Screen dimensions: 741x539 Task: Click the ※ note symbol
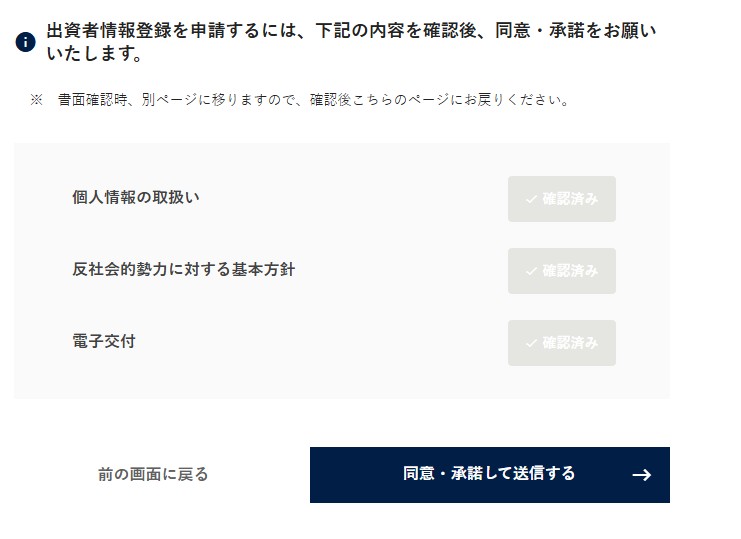[36, 100]
